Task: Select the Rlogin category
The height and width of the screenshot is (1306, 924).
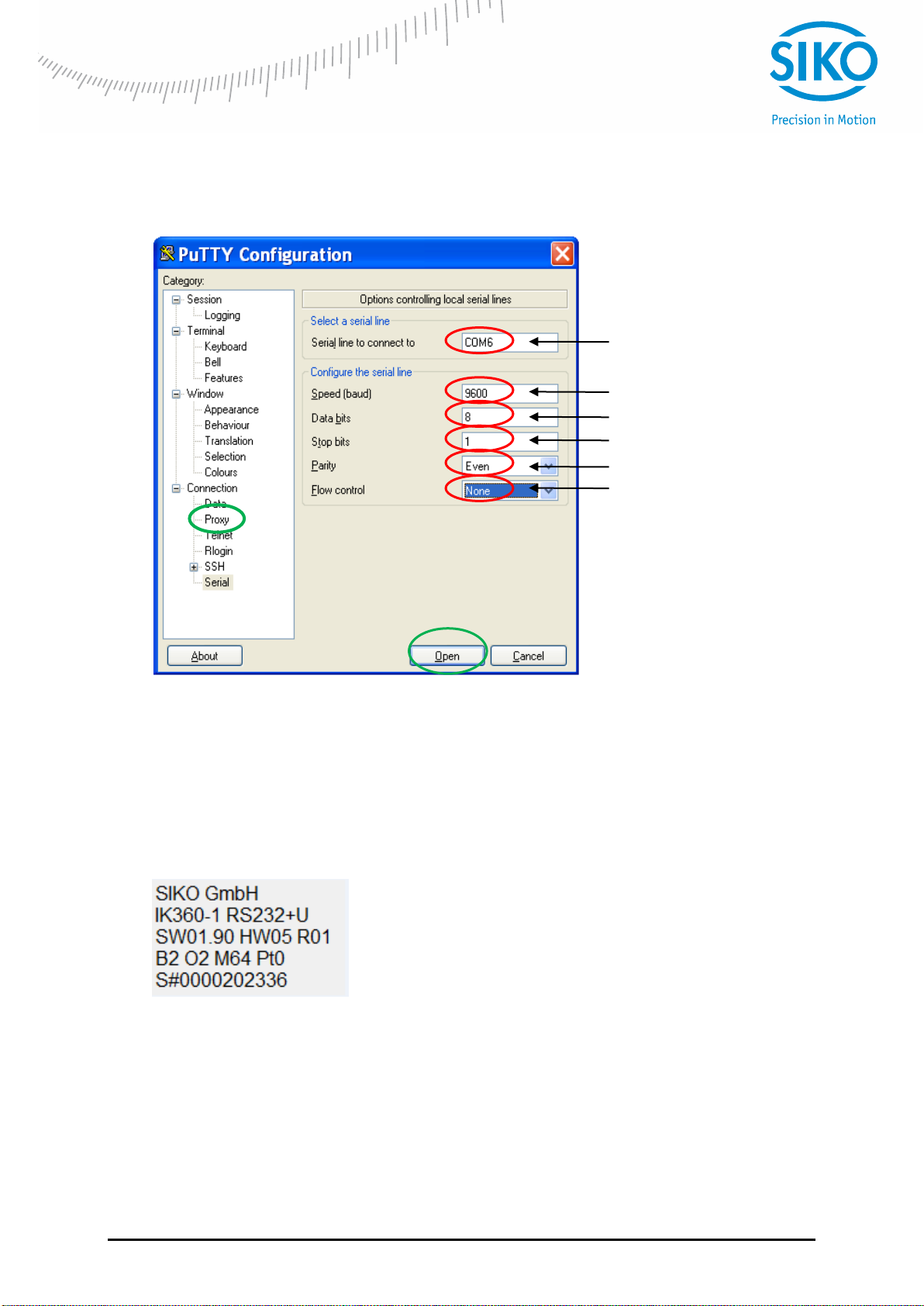Action: pos(219,551)
